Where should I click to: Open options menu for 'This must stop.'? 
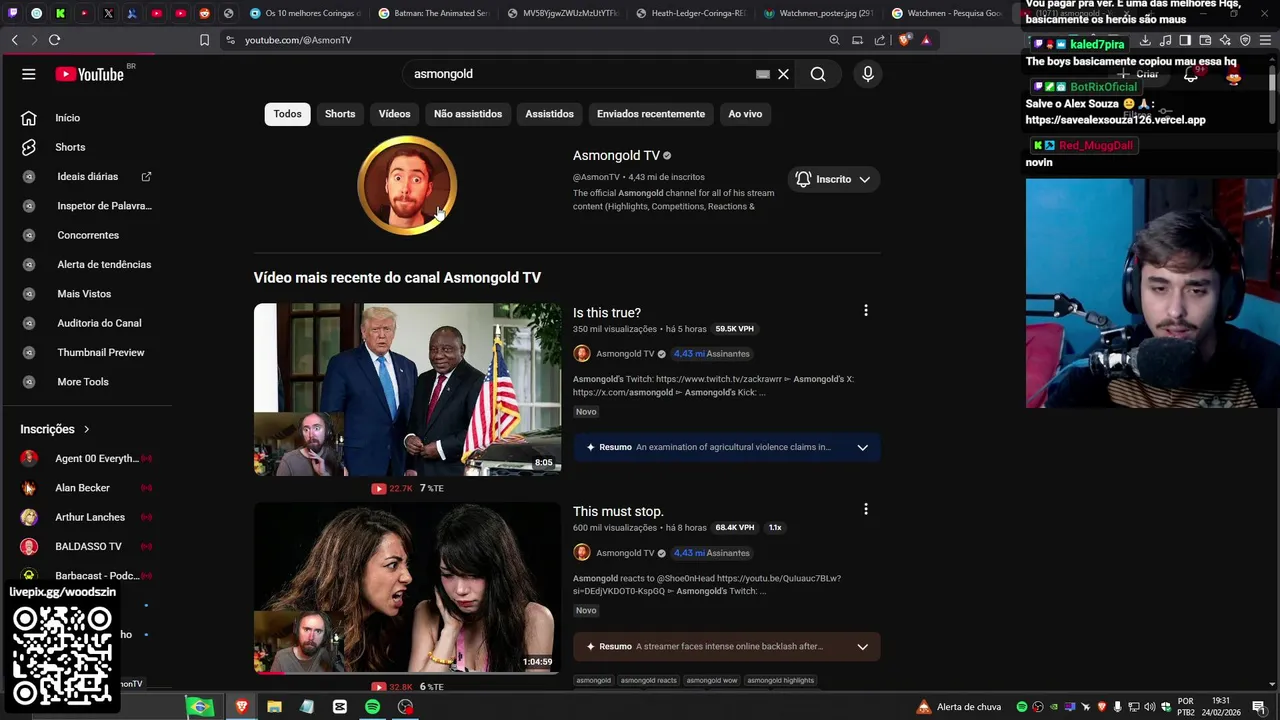[x=866, y=509]
